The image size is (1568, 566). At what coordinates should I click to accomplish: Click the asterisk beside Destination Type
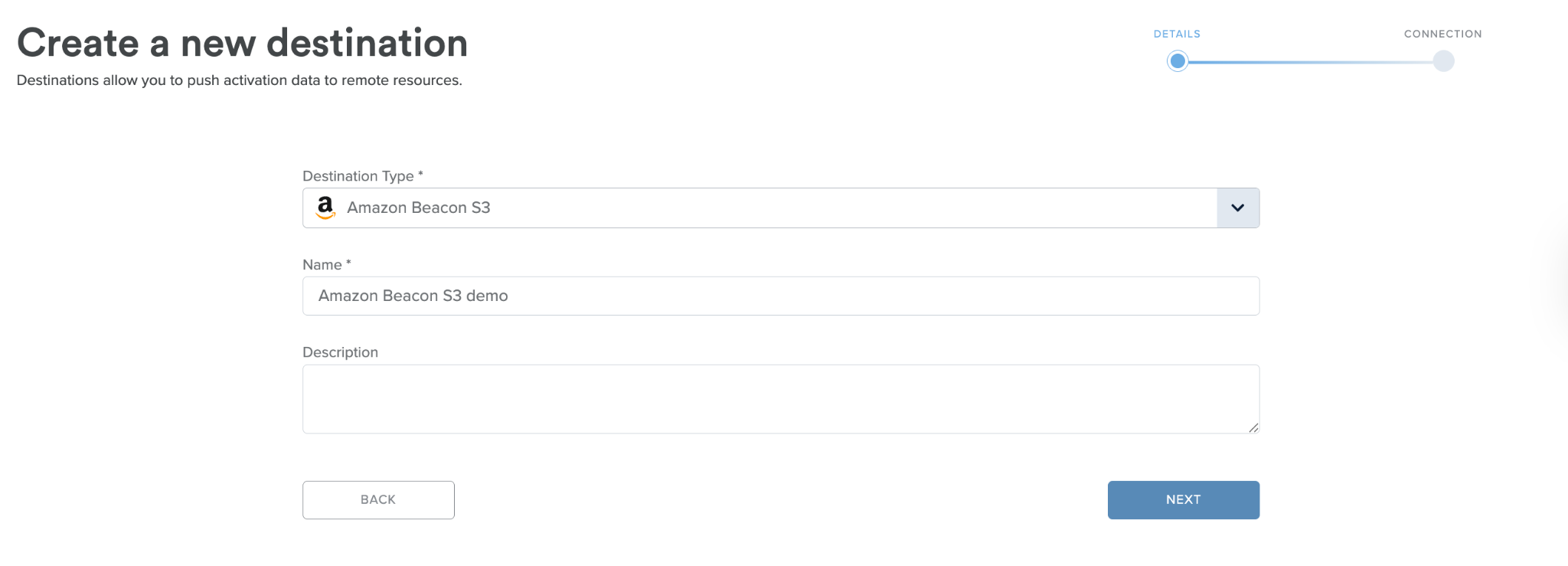420,174
